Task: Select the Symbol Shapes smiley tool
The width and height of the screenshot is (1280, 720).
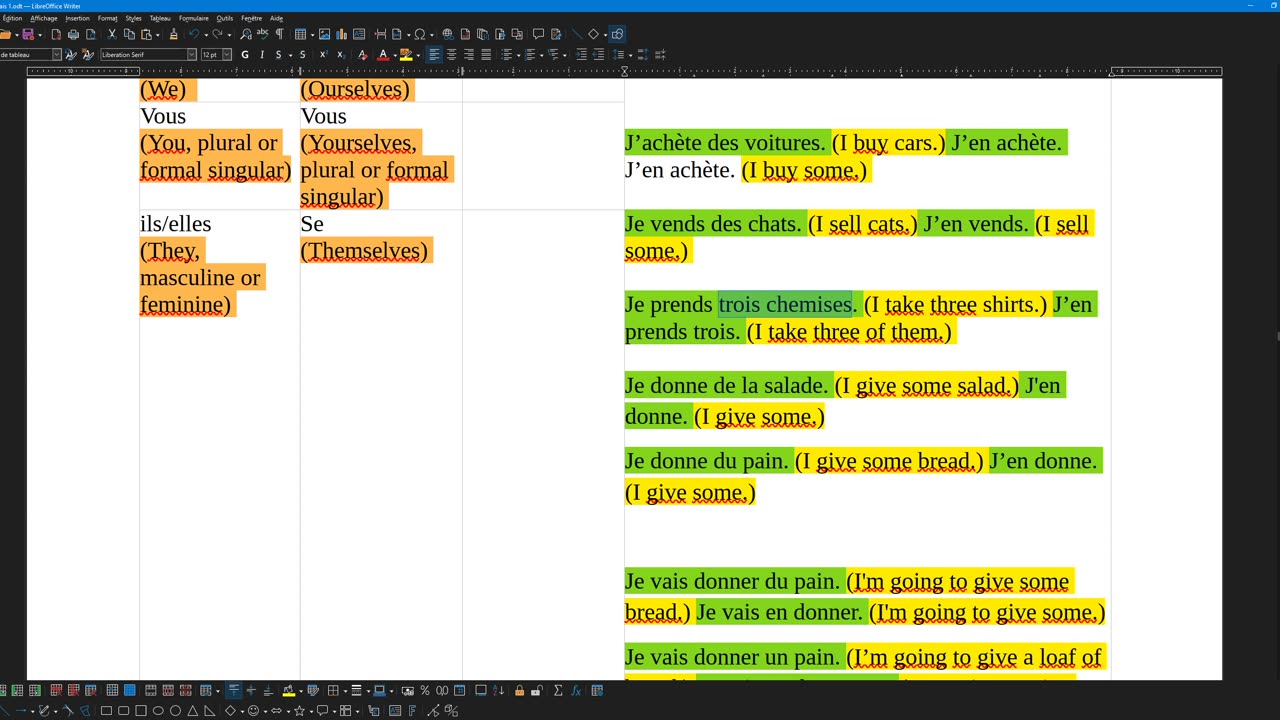Action: [x=253, y=711]
